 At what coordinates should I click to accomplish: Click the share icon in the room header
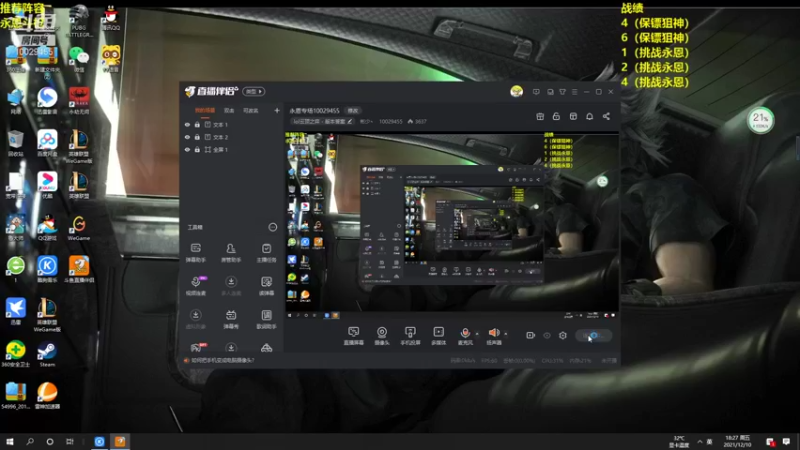(x=606, y=116)
